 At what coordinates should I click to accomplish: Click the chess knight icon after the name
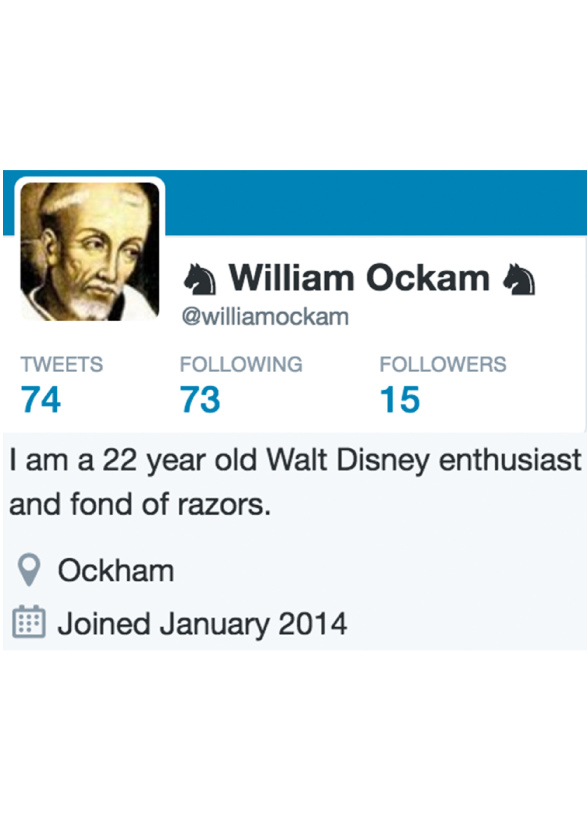pyautogui.click(x=519, y=279)
